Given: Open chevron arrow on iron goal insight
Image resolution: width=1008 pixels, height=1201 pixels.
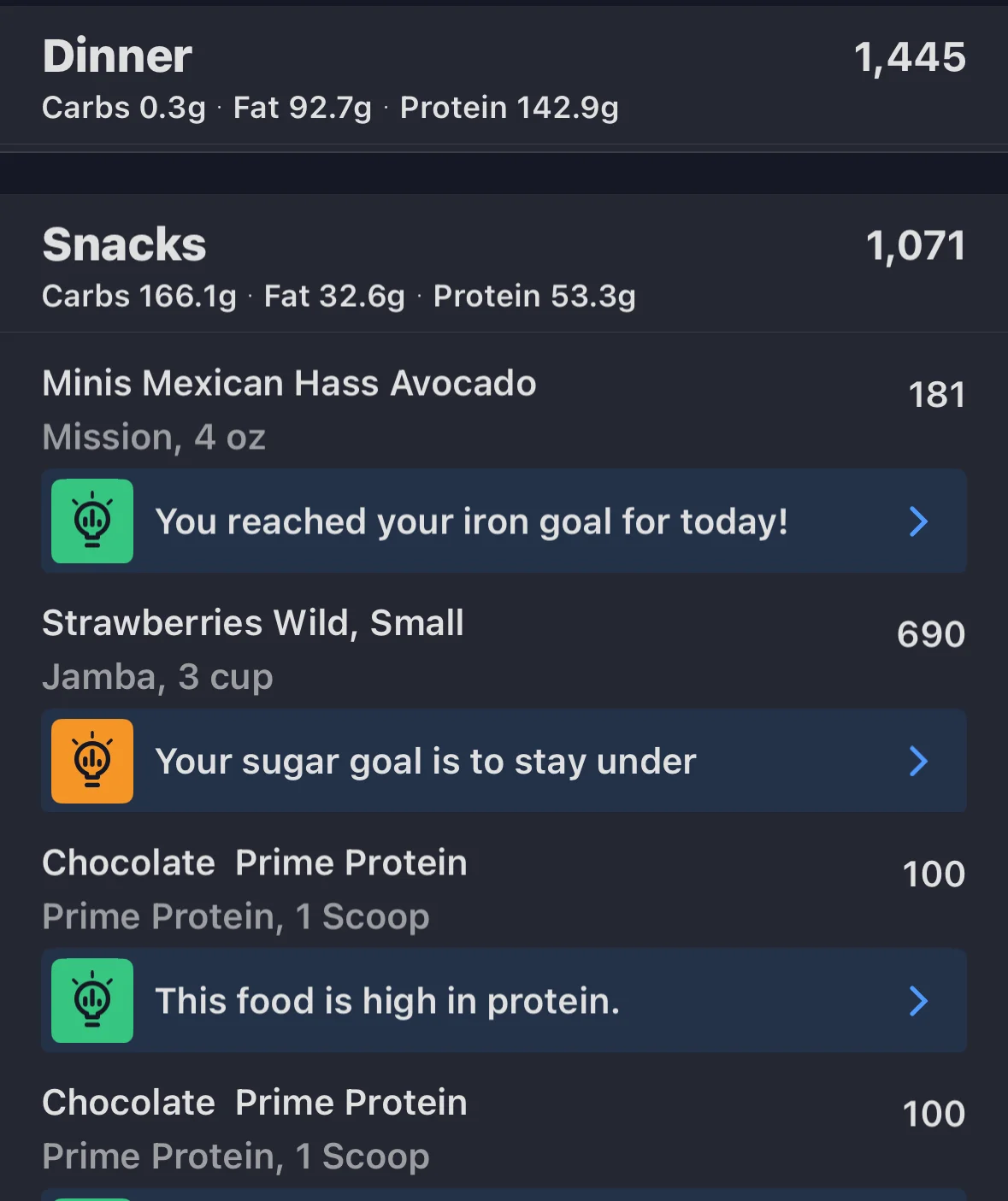Looking at the screenshot, I should 918,521.
